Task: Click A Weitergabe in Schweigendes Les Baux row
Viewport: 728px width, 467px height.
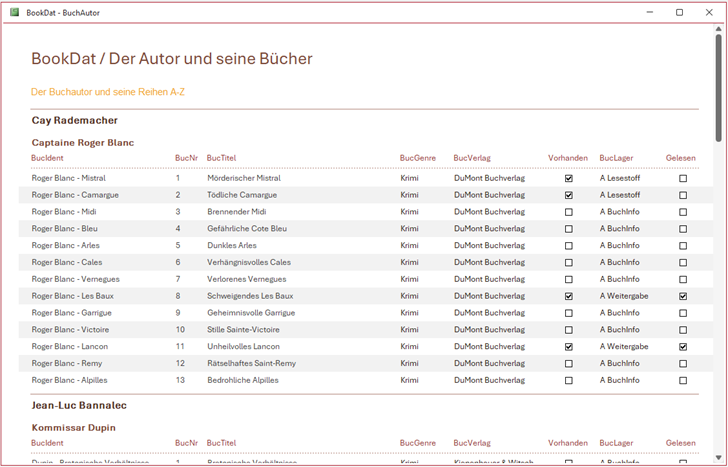Action: tap(624, 297)
